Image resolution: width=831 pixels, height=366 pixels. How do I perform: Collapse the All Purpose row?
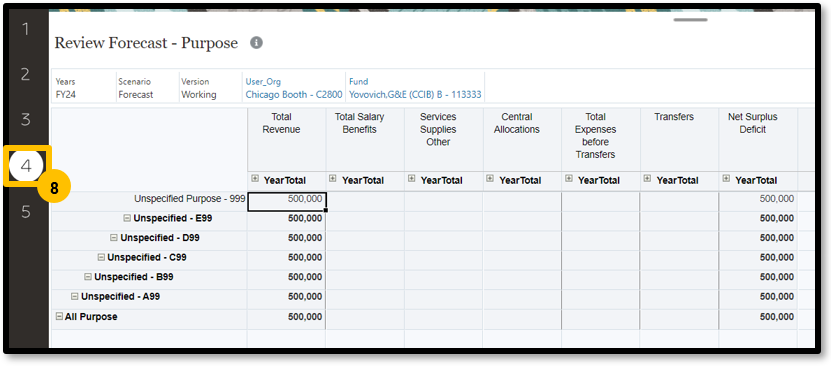click(59, 317)
